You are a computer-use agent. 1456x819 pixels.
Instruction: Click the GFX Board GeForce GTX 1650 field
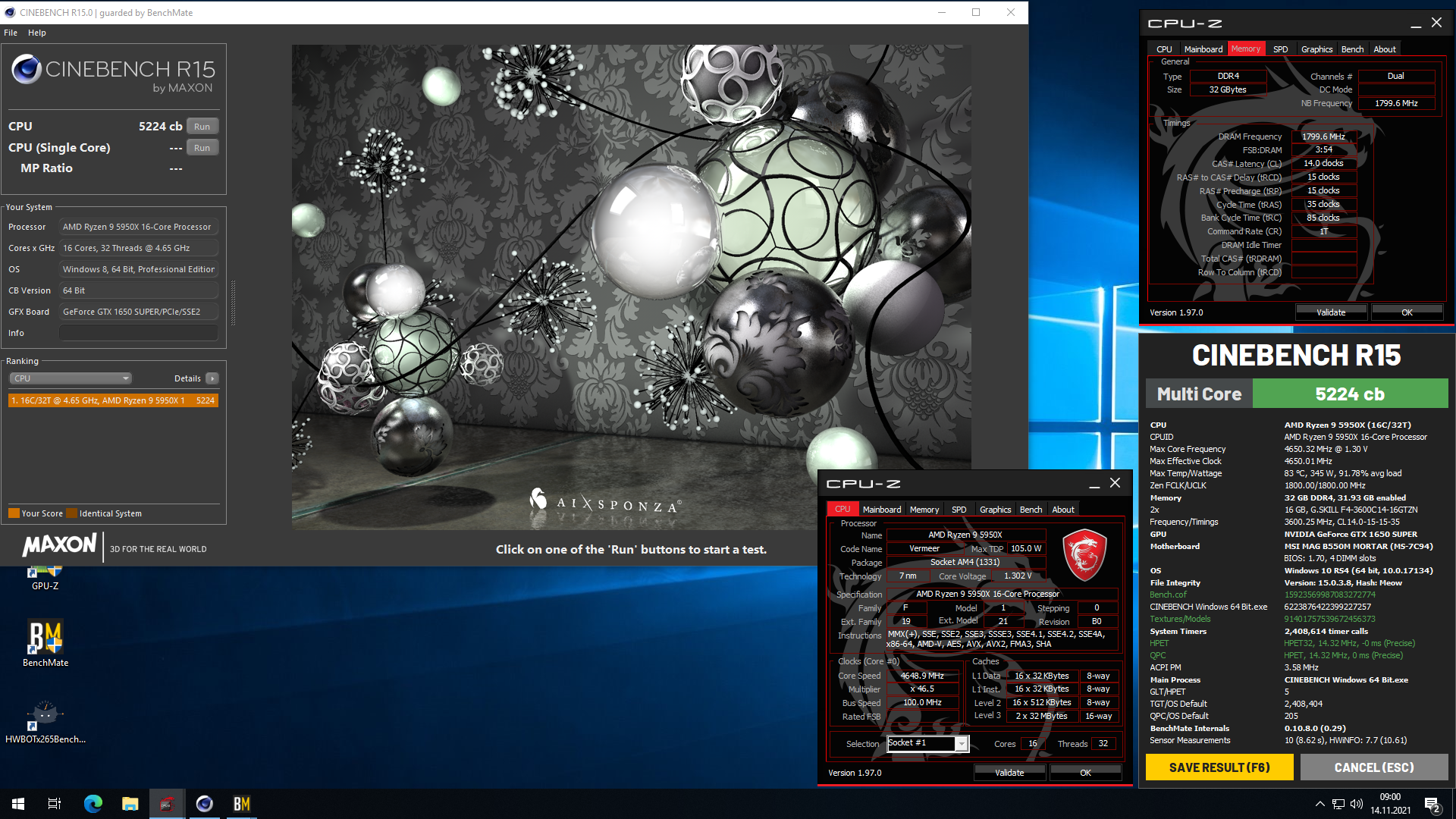click(139, 312)
